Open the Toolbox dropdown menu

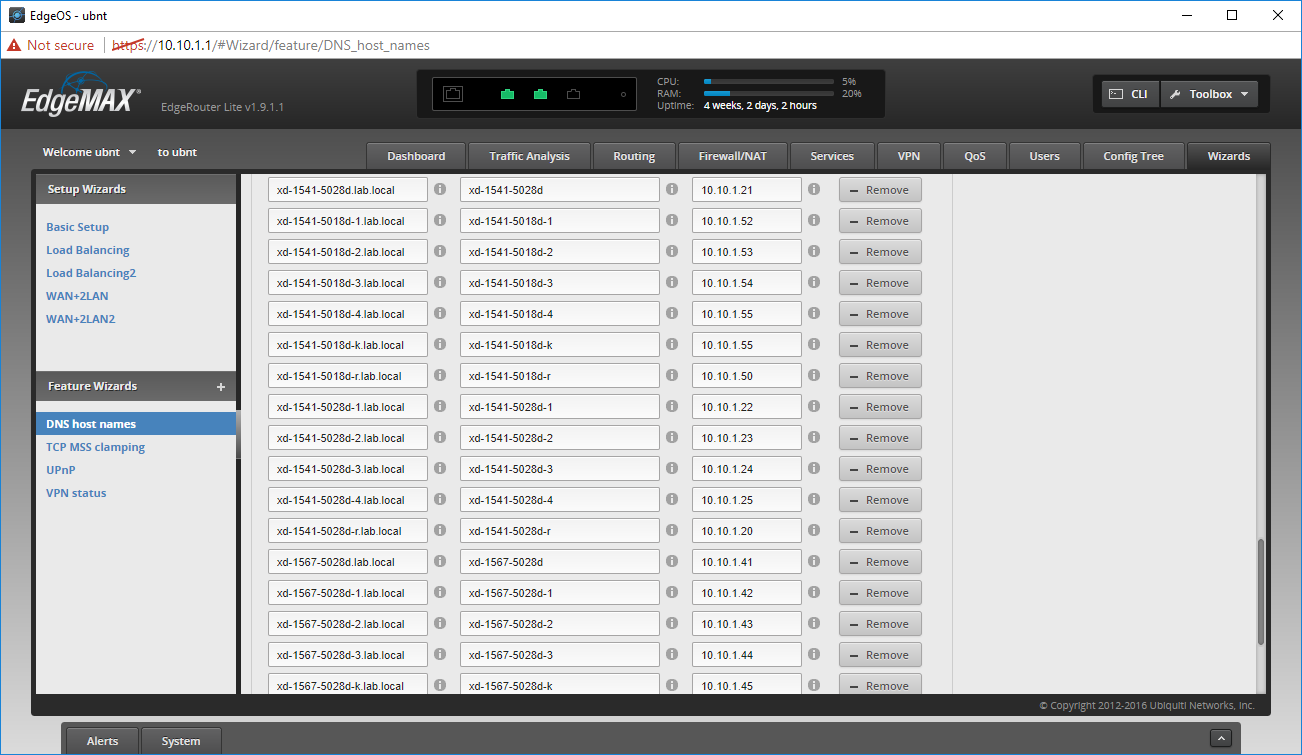(x=1209, y=94)
